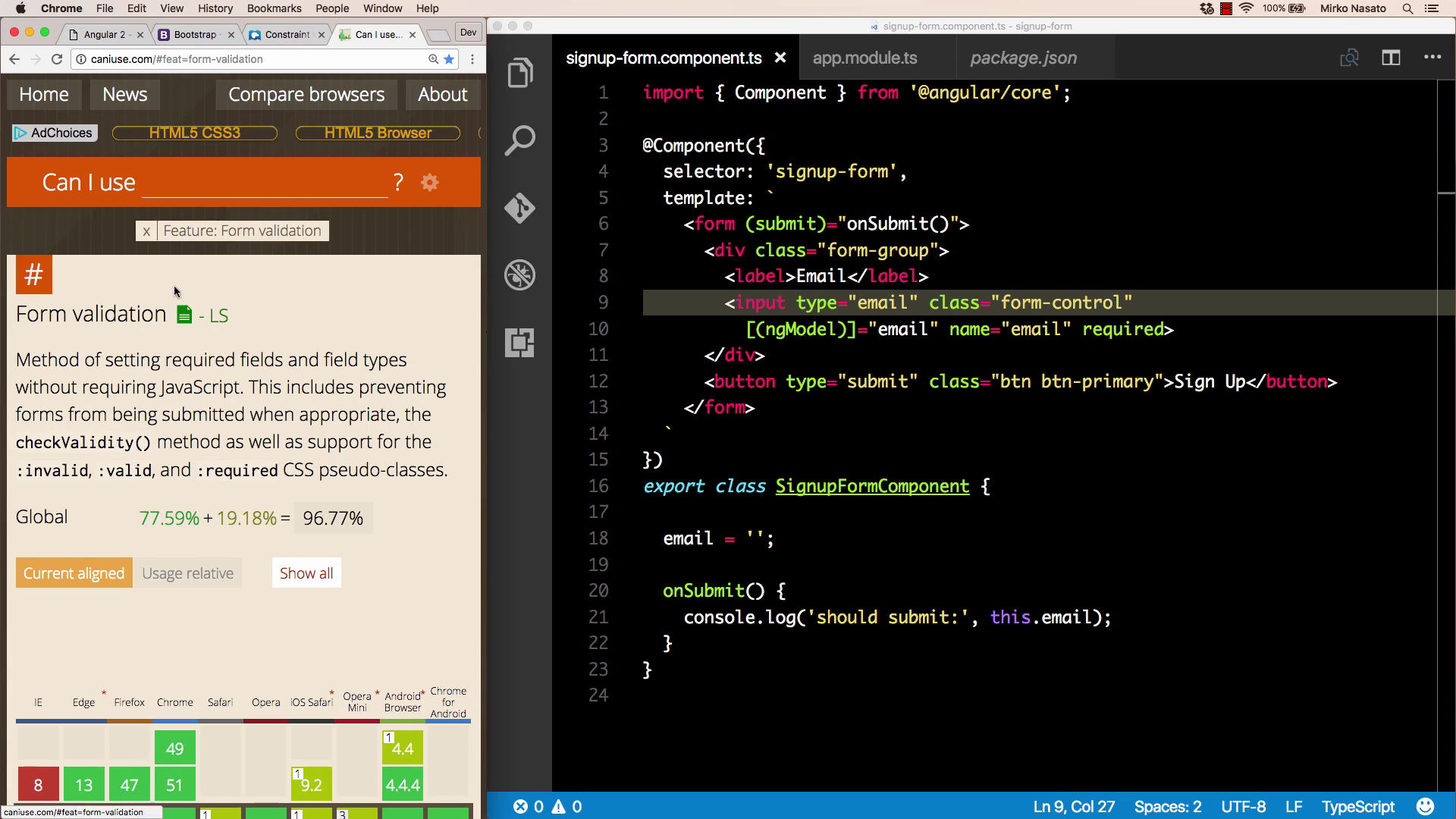Click the Dev profile button in Chrome

[469, 33]
